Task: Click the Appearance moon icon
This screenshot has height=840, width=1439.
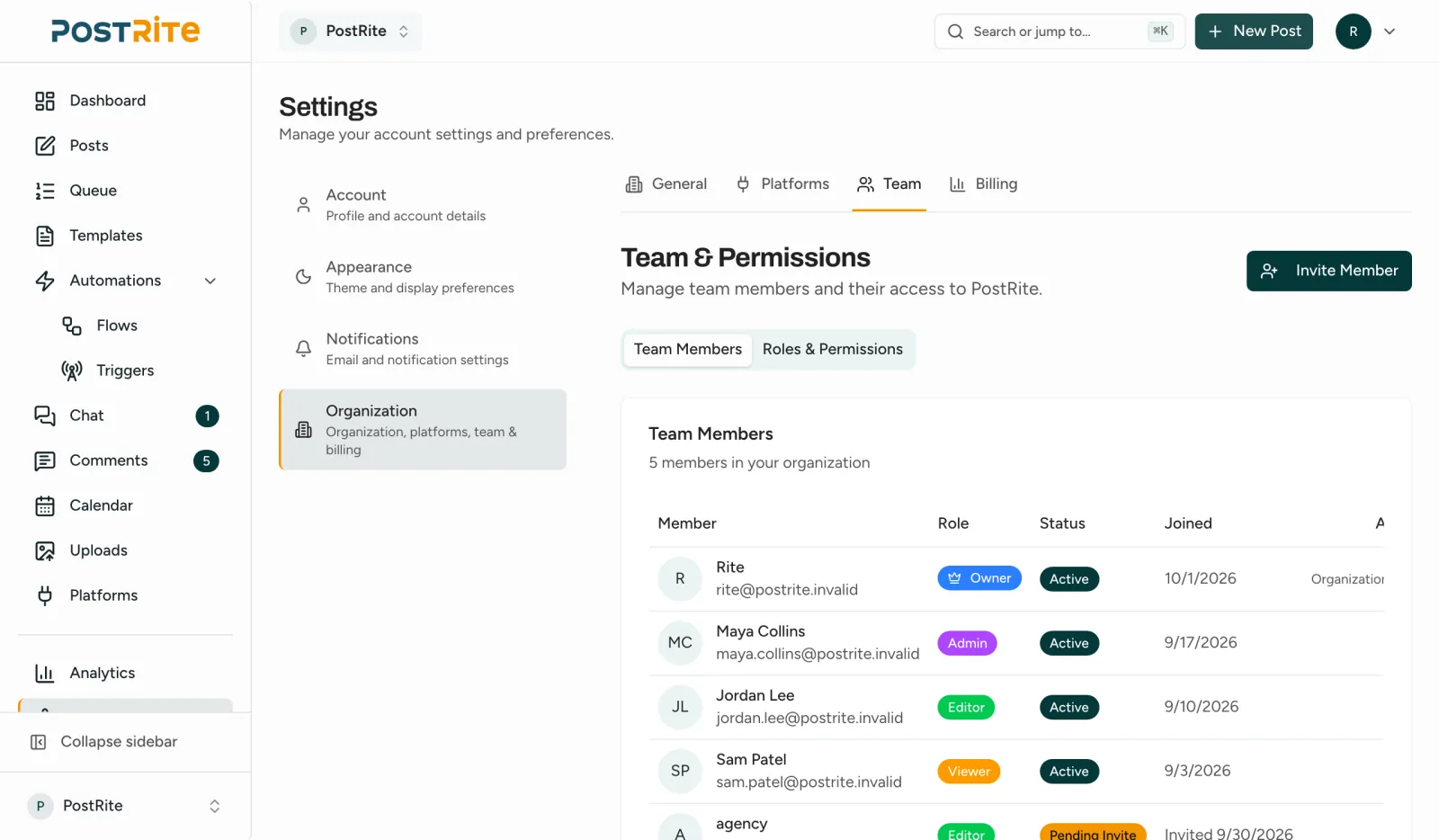Action: 304,277
